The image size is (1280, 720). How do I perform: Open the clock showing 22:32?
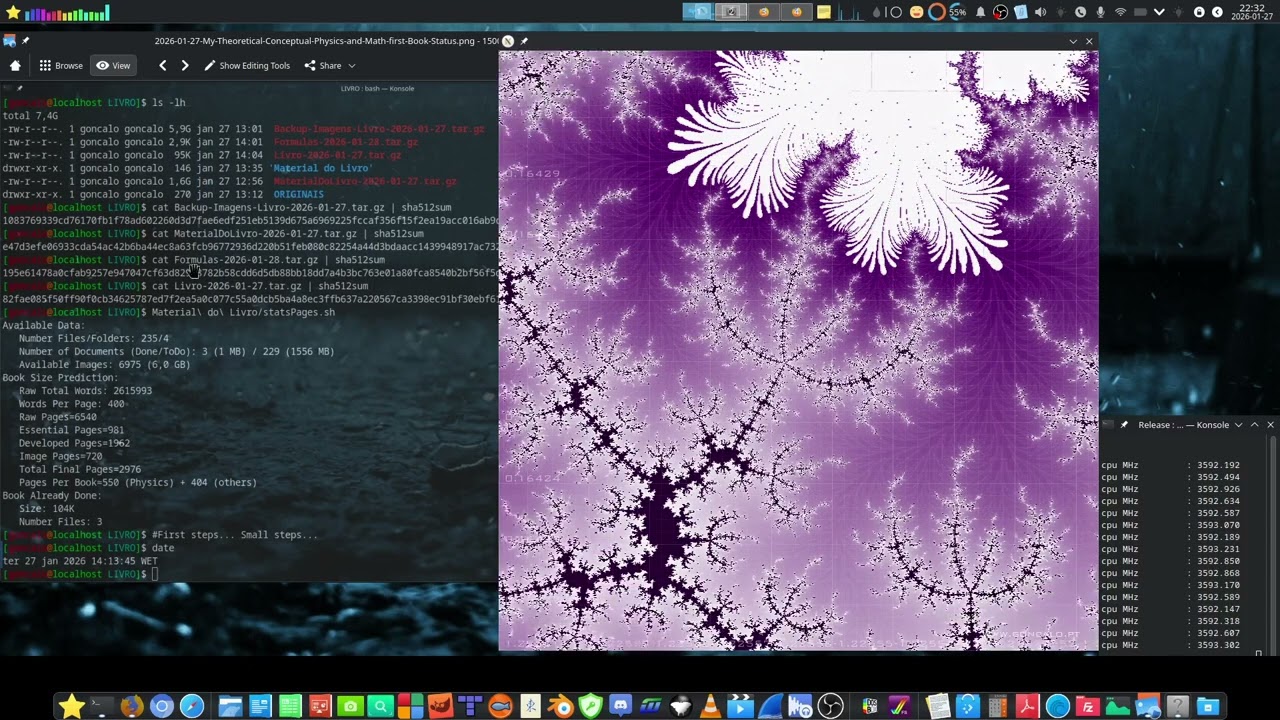[1252, 12]
